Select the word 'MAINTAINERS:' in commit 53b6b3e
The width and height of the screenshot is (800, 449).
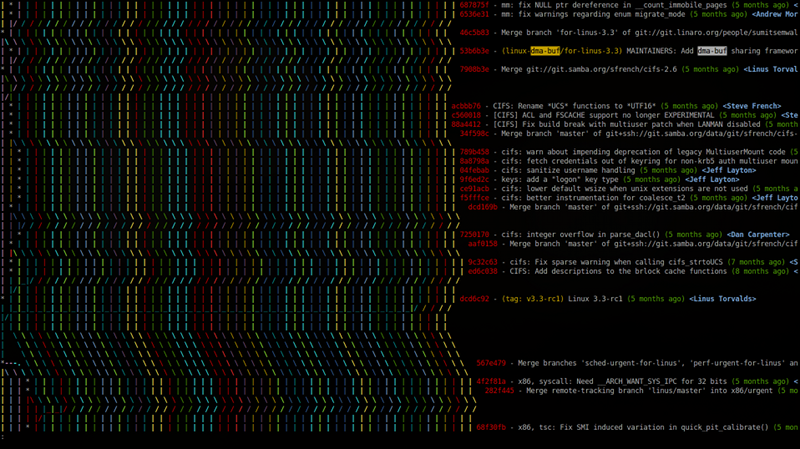pyautogui.click(x=651, y=51)
